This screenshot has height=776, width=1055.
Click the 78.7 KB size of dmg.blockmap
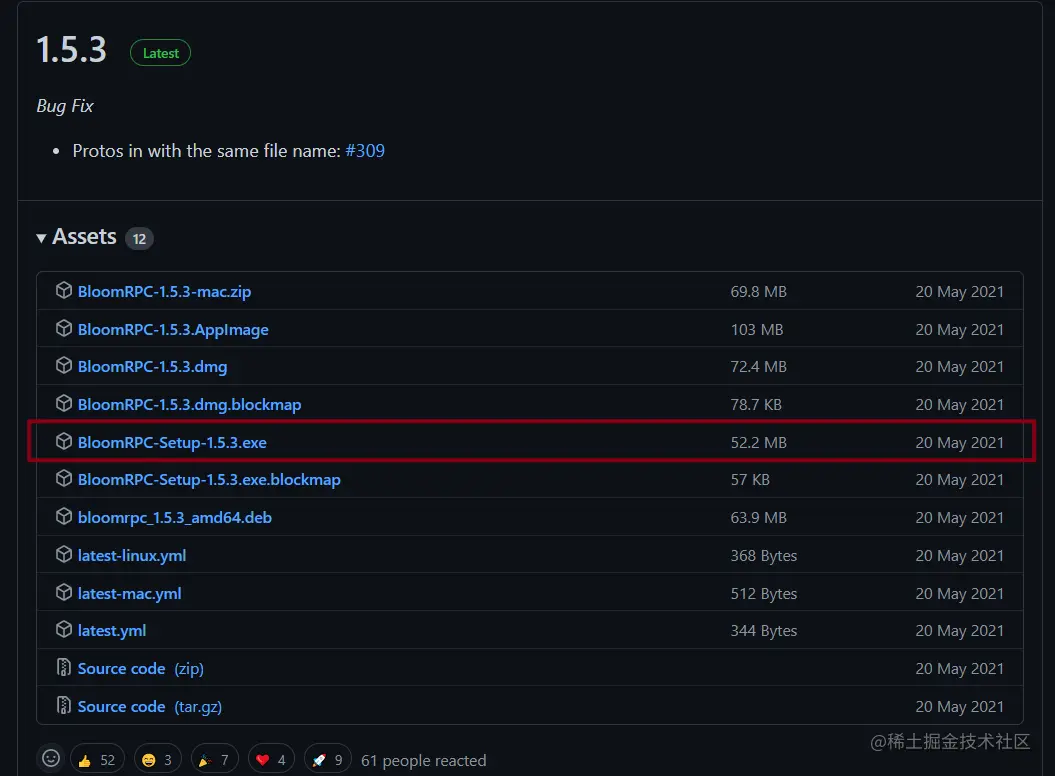tap(756, 404)
